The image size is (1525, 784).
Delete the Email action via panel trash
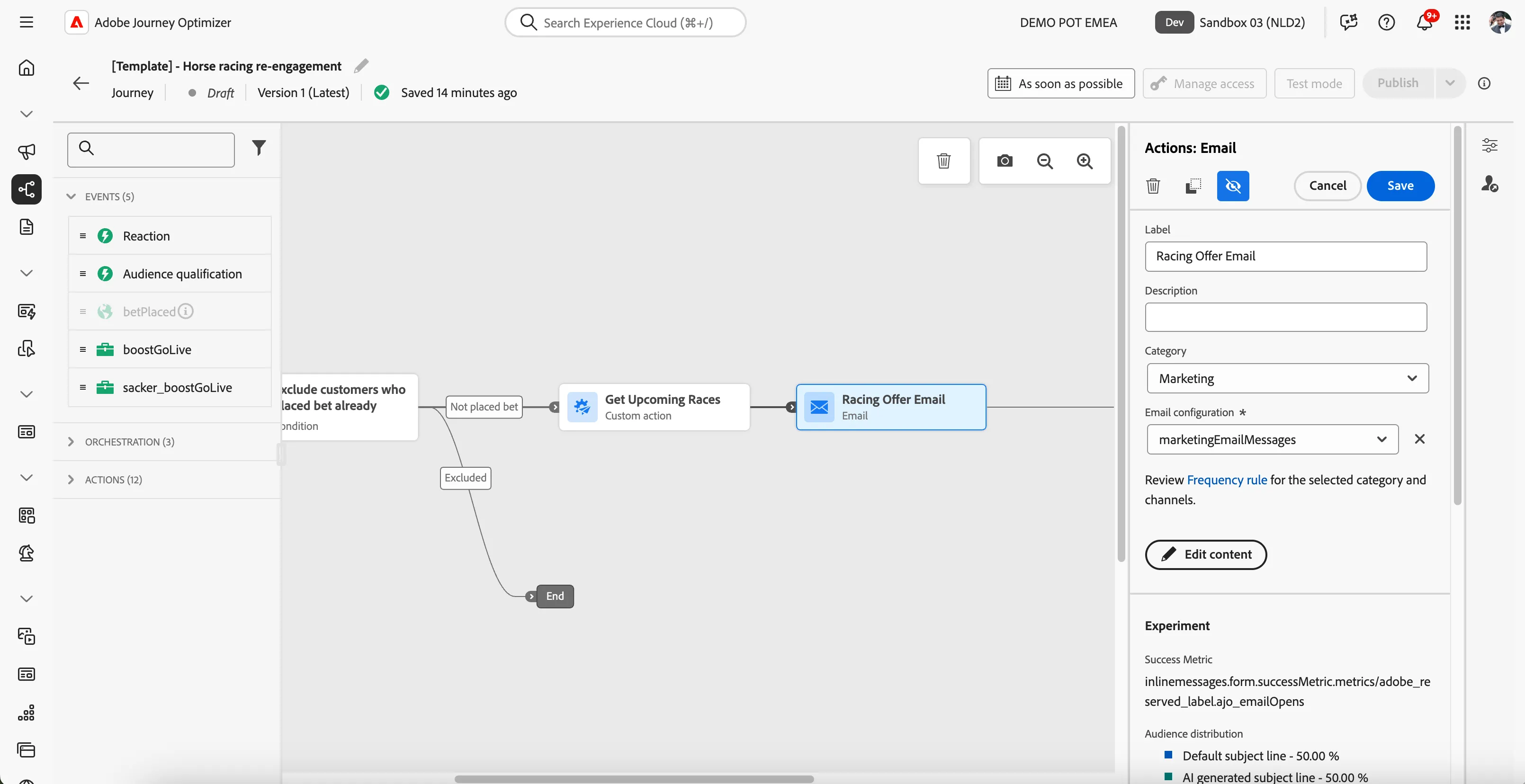[1153, 186]
